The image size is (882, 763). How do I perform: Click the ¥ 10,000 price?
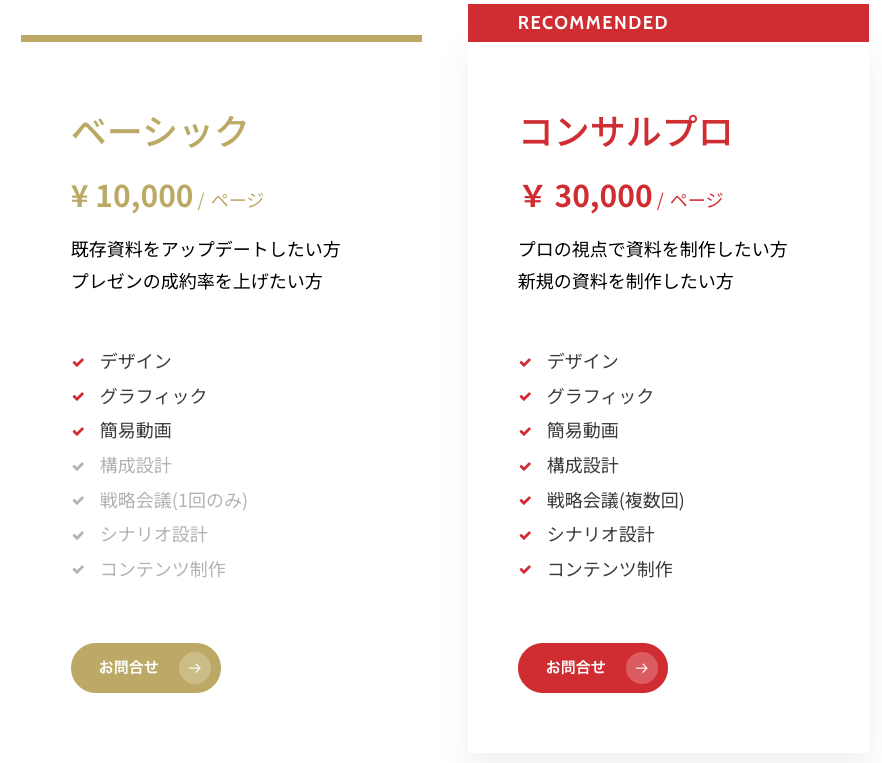(x=132, y=196)
